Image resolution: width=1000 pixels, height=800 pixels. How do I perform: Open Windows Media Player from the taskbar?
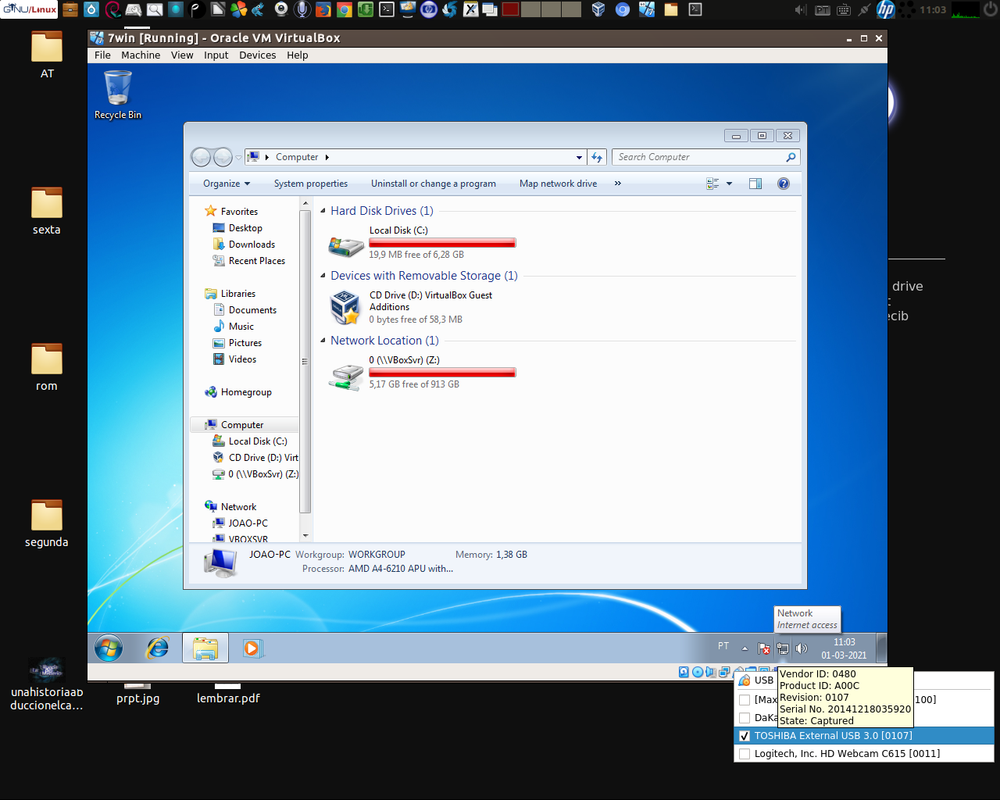[252, 648]
